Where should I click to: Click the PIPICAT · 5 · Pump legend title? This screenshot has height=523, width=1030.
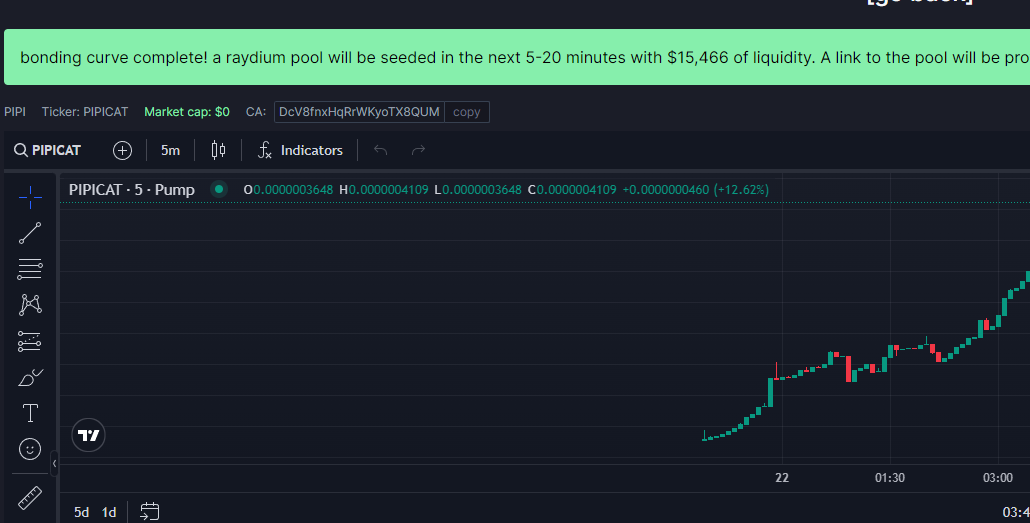131,189
